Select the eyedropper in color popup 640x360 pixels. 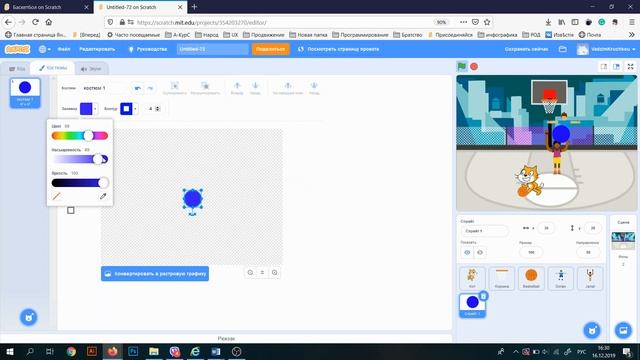[x=103, y=196]
